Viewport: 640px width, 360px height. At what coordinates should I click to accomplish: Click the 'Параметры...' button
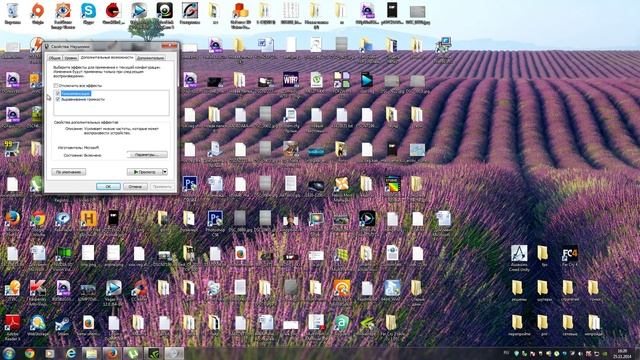click(x=147, y=155)
